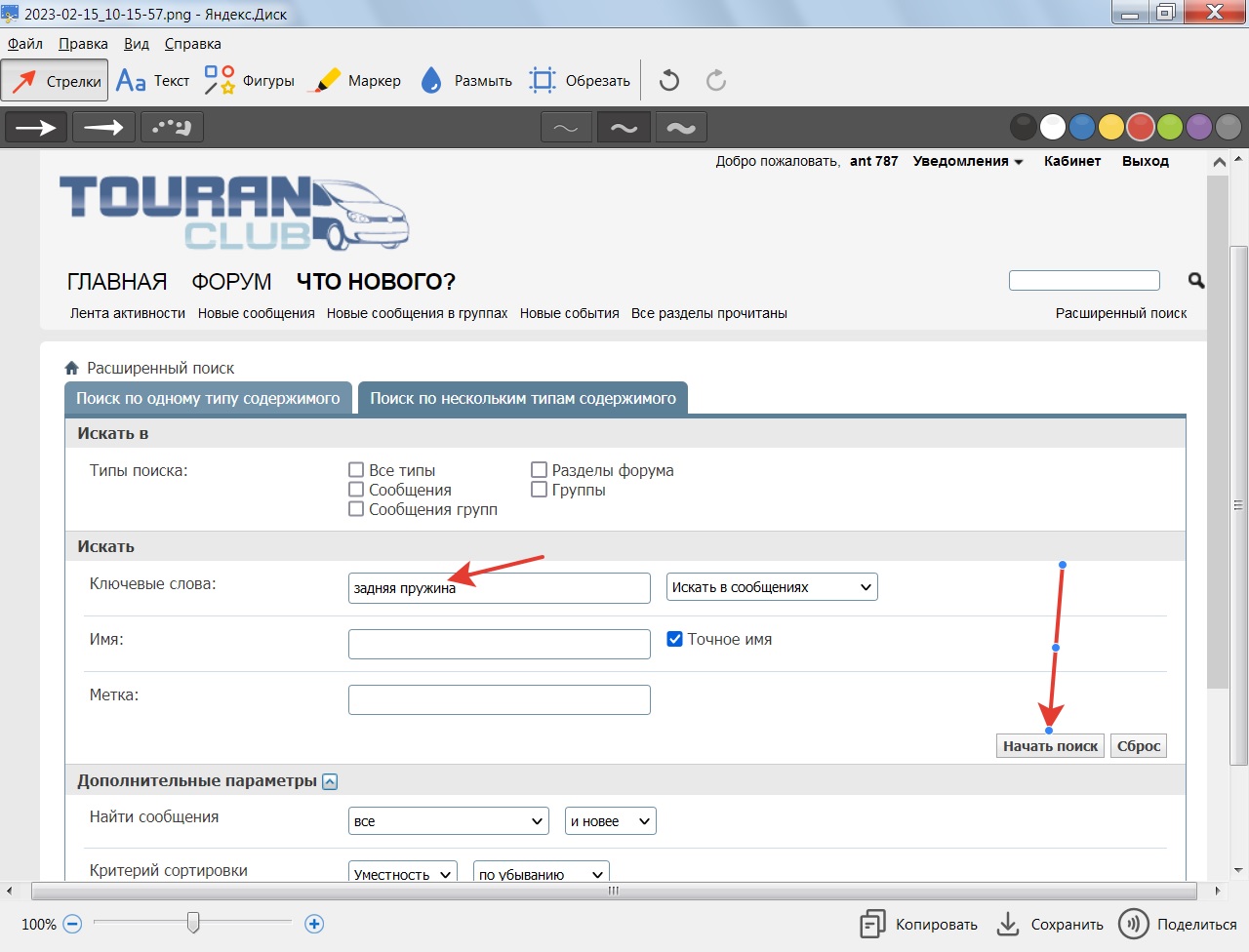Collapse the 'Дополнительные параметры' section
1249x952 pixels.
(330, 781)
